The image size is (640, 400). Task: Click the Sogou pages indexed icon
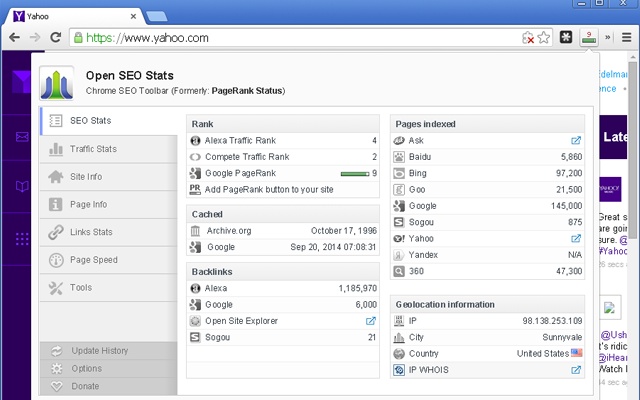(399, 222)
